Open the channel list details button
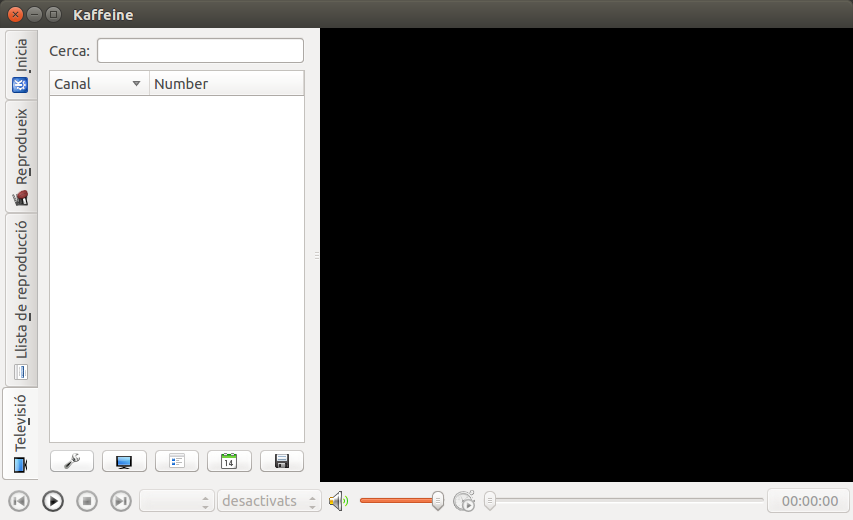 coord(177,461)
